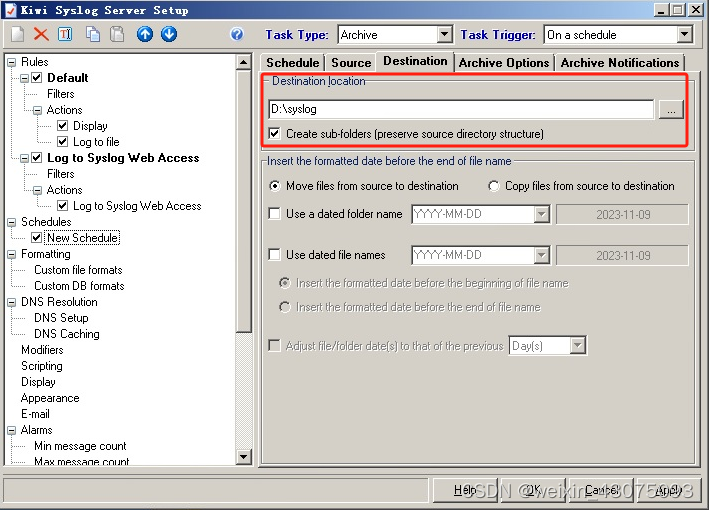
Task: Open the Task Trigger dropdown
Action: (x=685, y=34)
